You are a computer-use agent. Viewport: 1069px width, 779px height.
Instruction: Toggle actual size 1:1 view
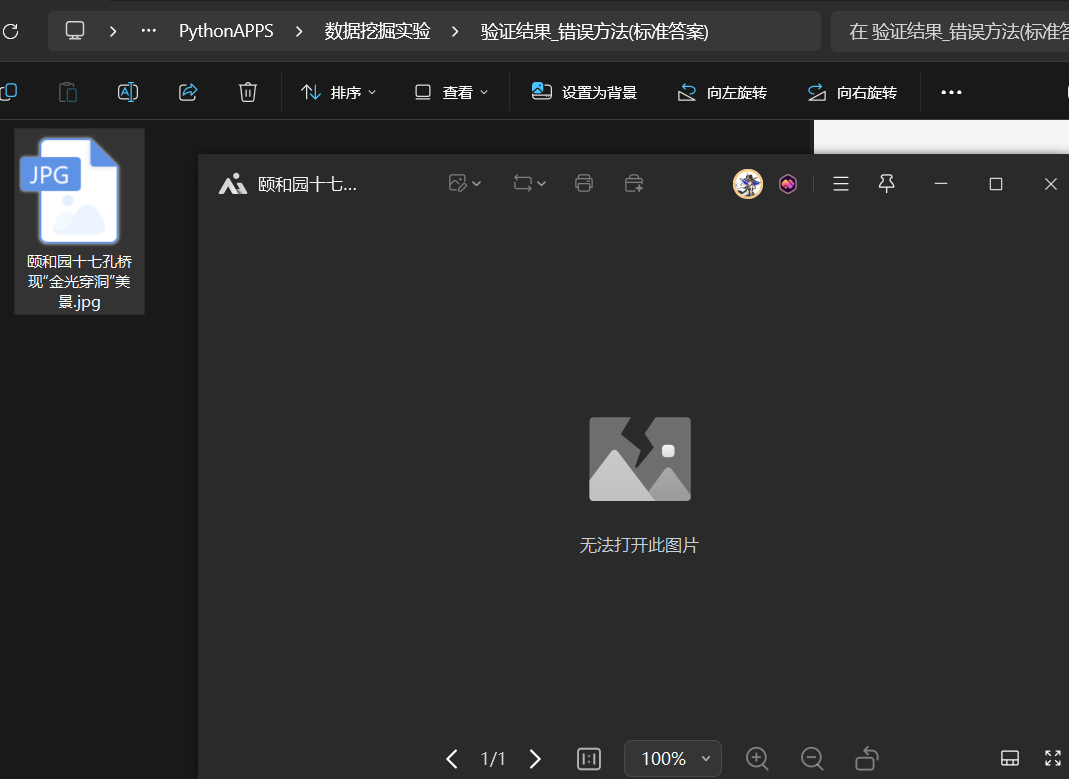click(589, 759)
